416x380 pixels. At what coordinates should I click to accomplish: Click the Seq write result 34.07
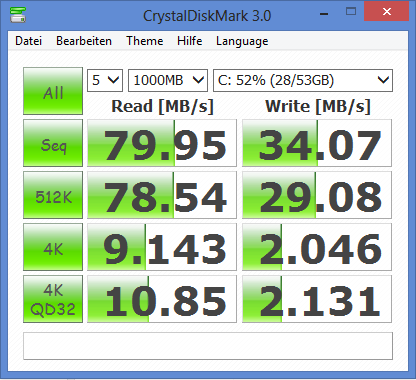coord(317,143)
